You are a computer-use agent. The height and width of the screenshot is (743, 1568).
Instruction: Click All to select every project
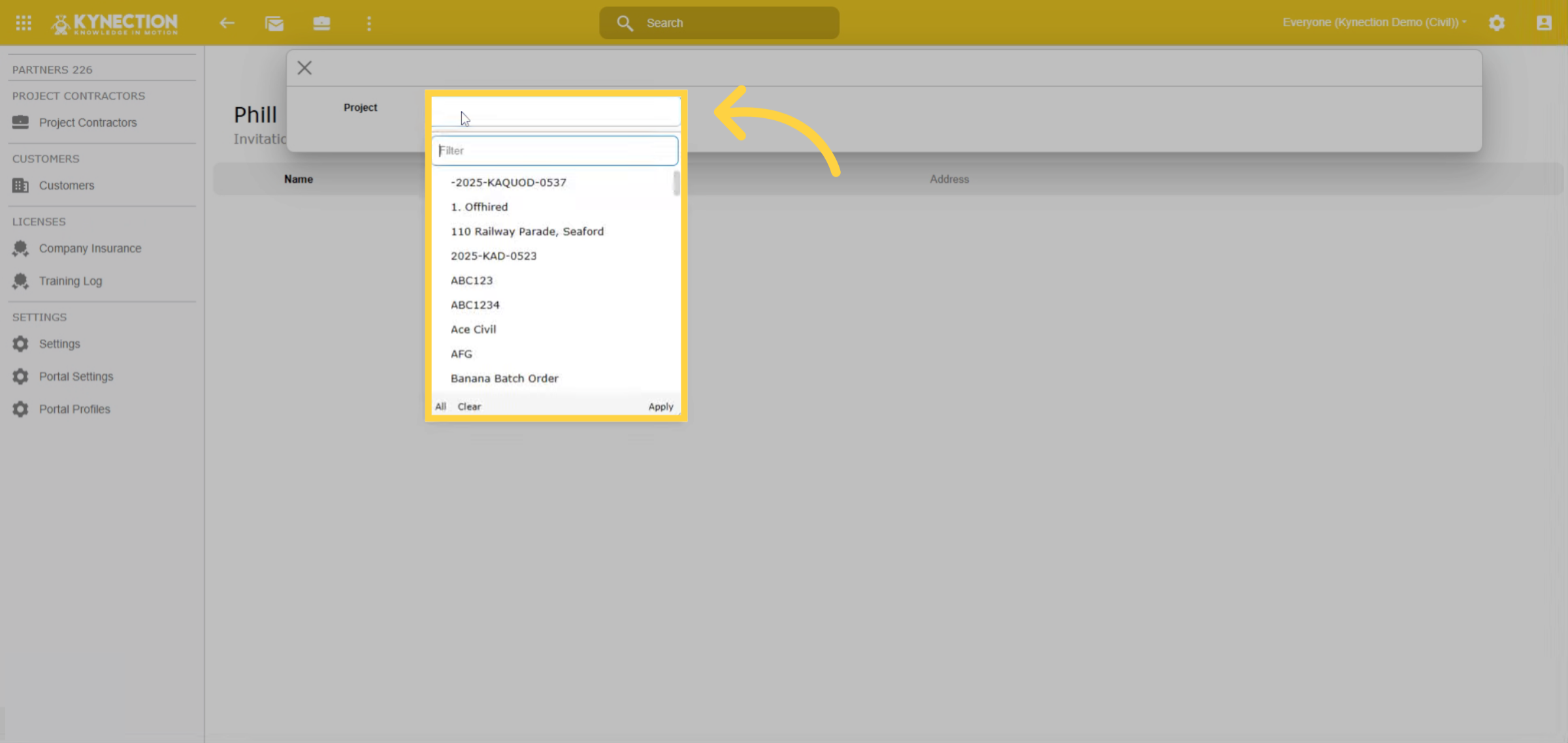click(x=441, y=406)
